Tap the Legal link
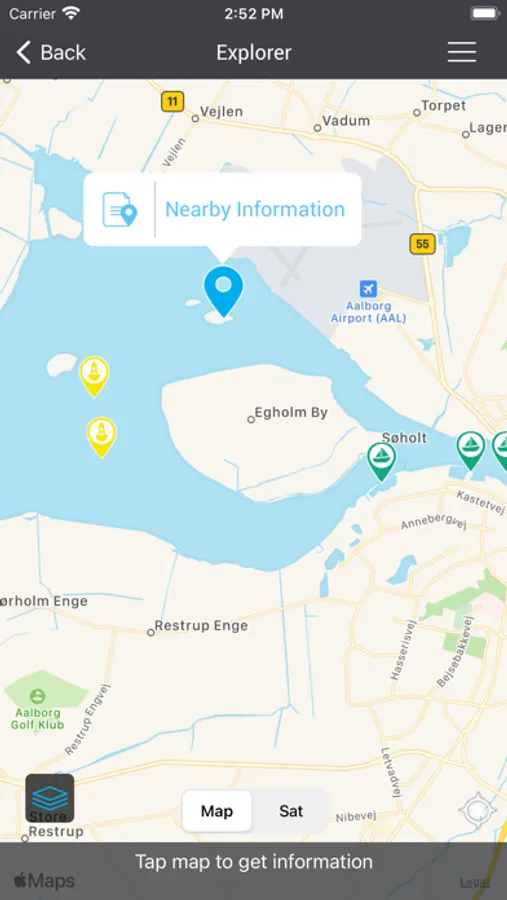The height and width of the screenshot is (900, 507). 475,882
